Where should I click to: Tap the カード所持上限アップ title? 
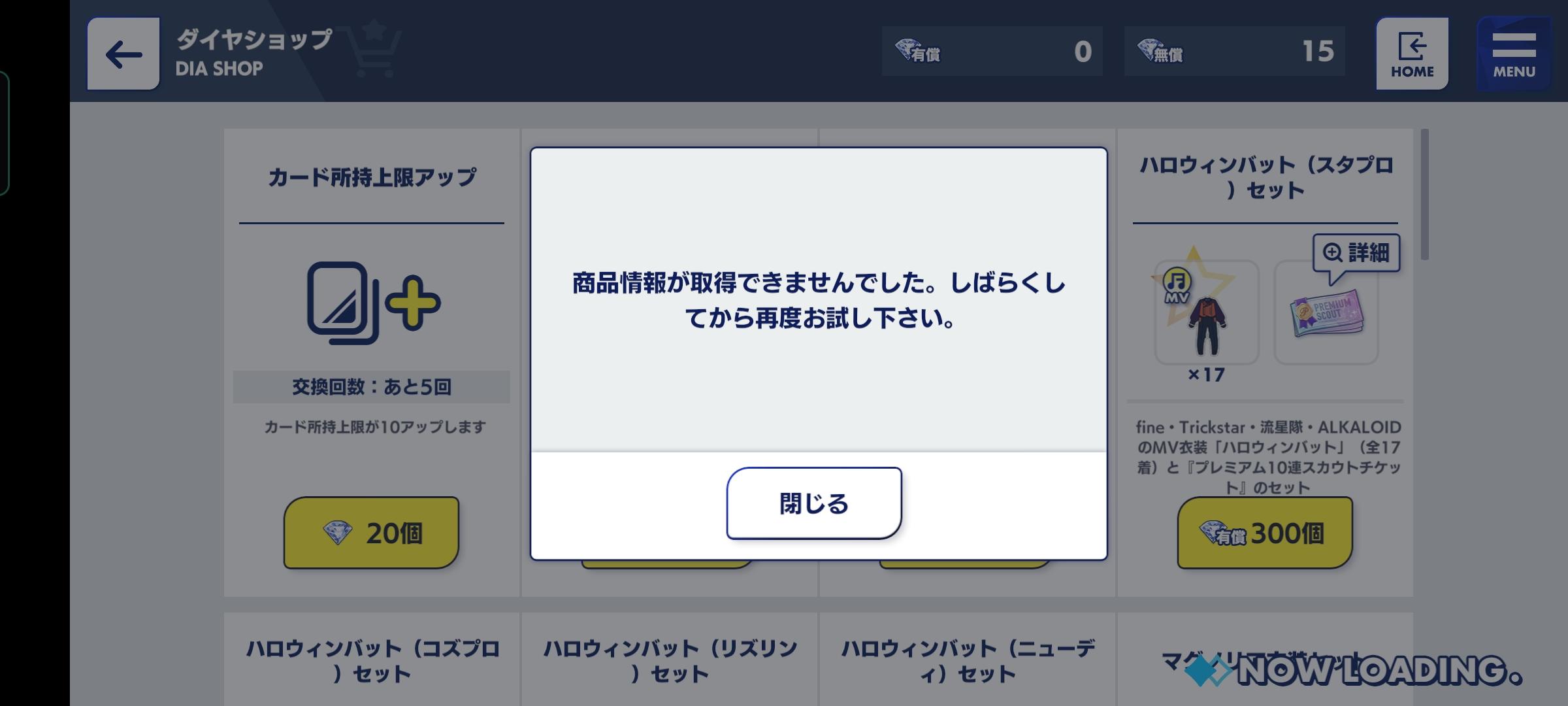pyautogui.click(x=372, y=177)
